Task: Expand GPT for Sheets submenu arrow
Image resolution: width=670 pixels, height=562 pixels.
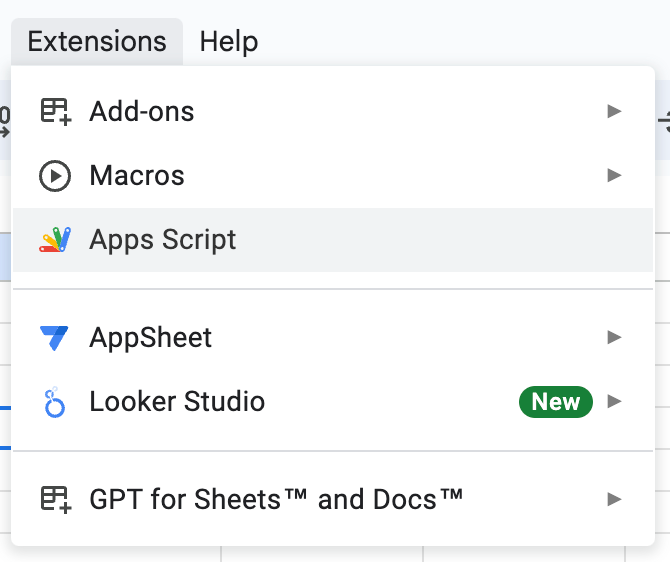Action: 614,498
